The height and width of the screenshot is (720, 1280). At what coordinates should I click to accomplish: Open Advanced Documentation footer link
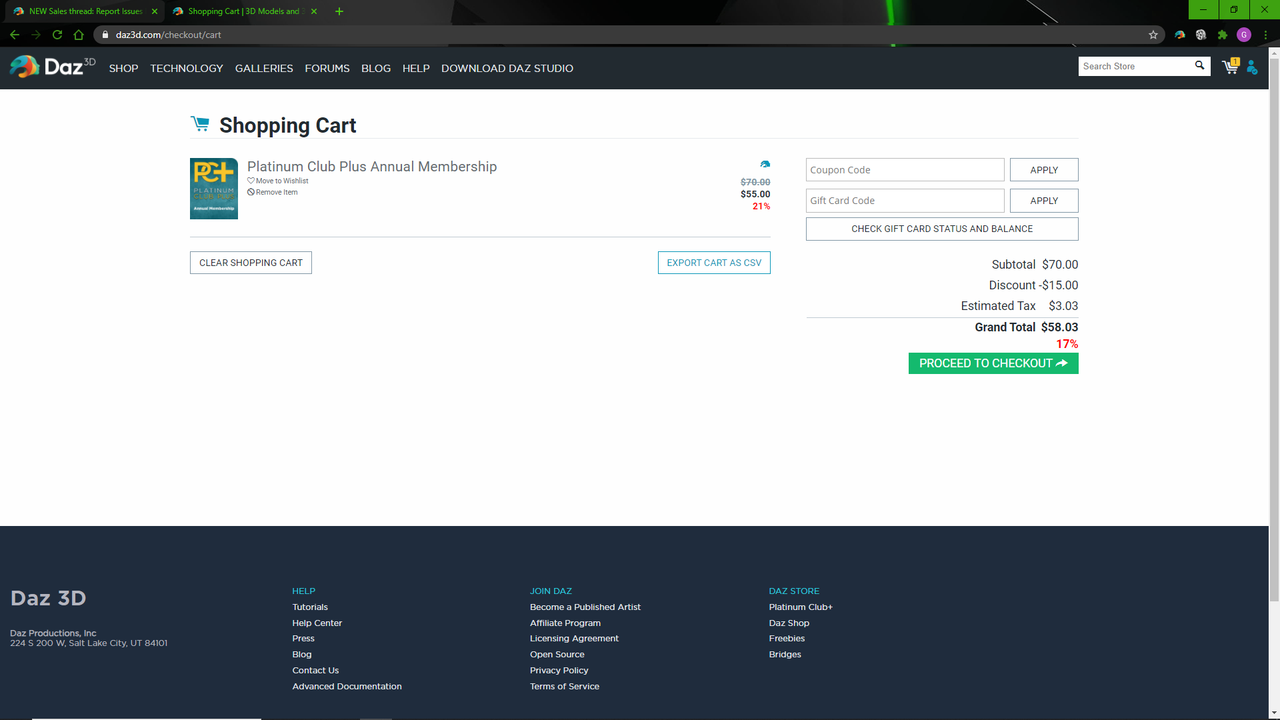click(x=347, y=686)
